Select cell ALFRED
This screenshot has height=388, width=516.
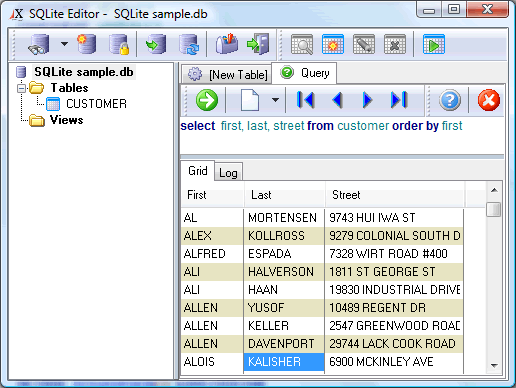tap(212, 254)
